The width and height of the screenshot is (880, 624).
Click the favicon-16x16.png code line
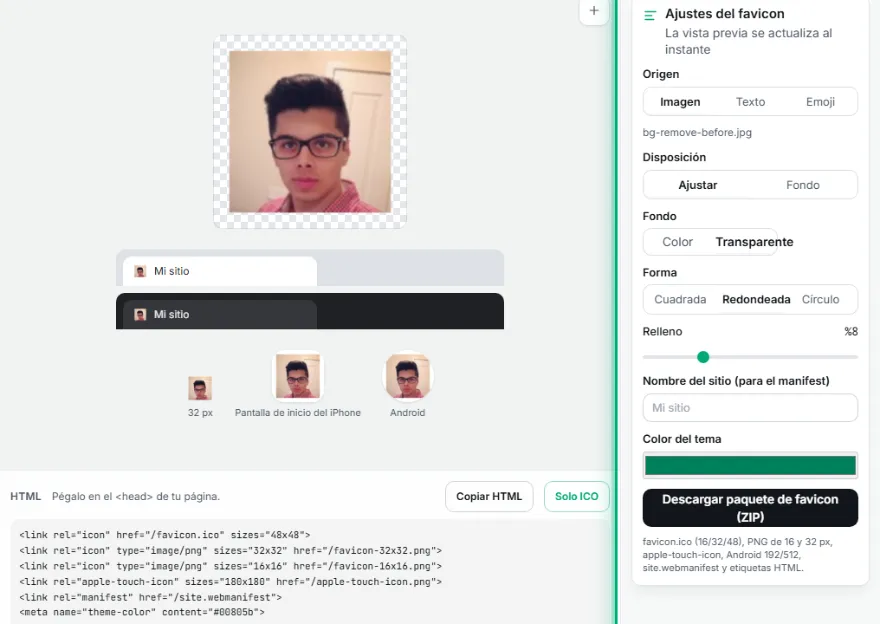pyautogui.click(x=231, y=567)
